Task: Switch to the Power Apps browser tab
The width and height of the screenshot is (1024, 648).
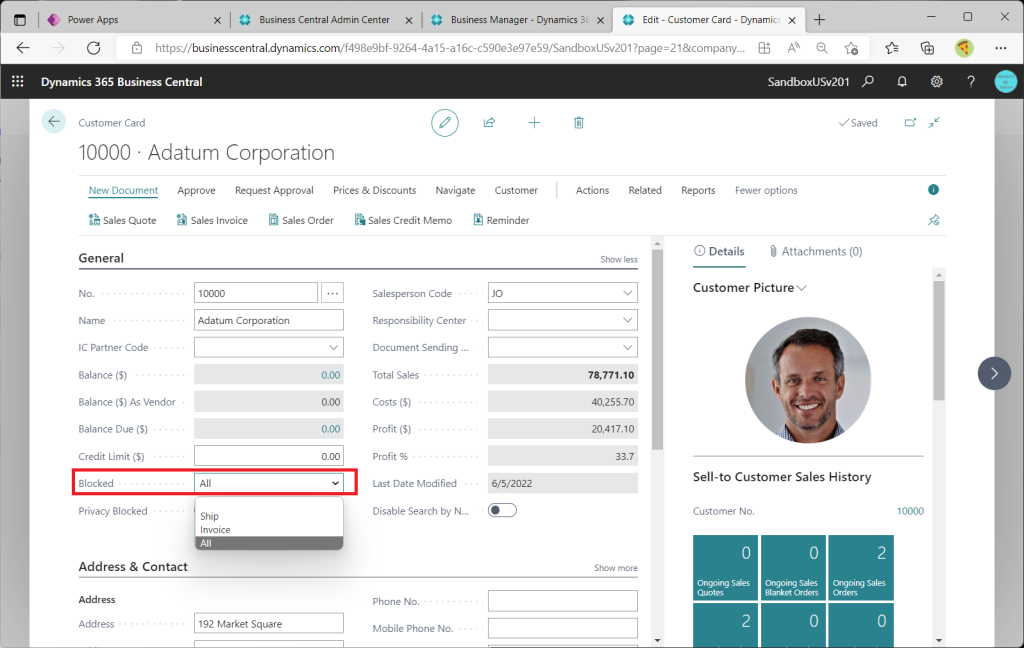Action: [135, 20]
